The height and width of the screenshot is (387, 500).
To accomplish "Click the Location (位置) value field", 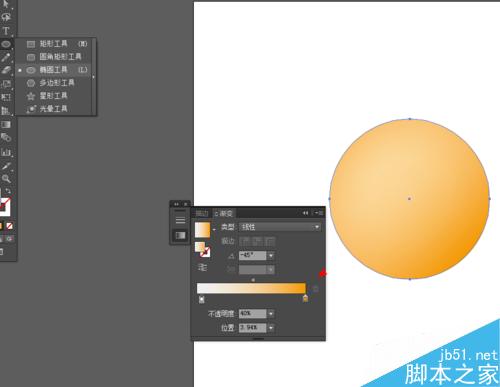I will click(253, 328).
